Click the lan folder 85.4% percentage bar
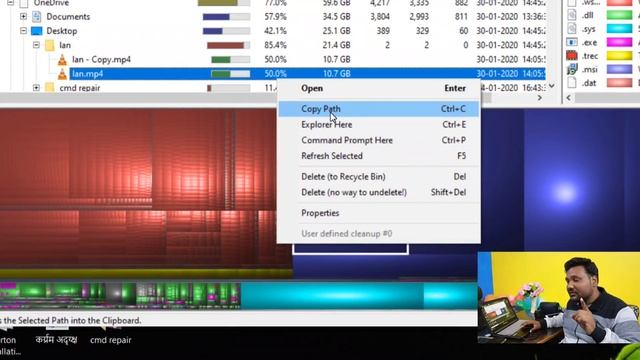 pos(229,45)
